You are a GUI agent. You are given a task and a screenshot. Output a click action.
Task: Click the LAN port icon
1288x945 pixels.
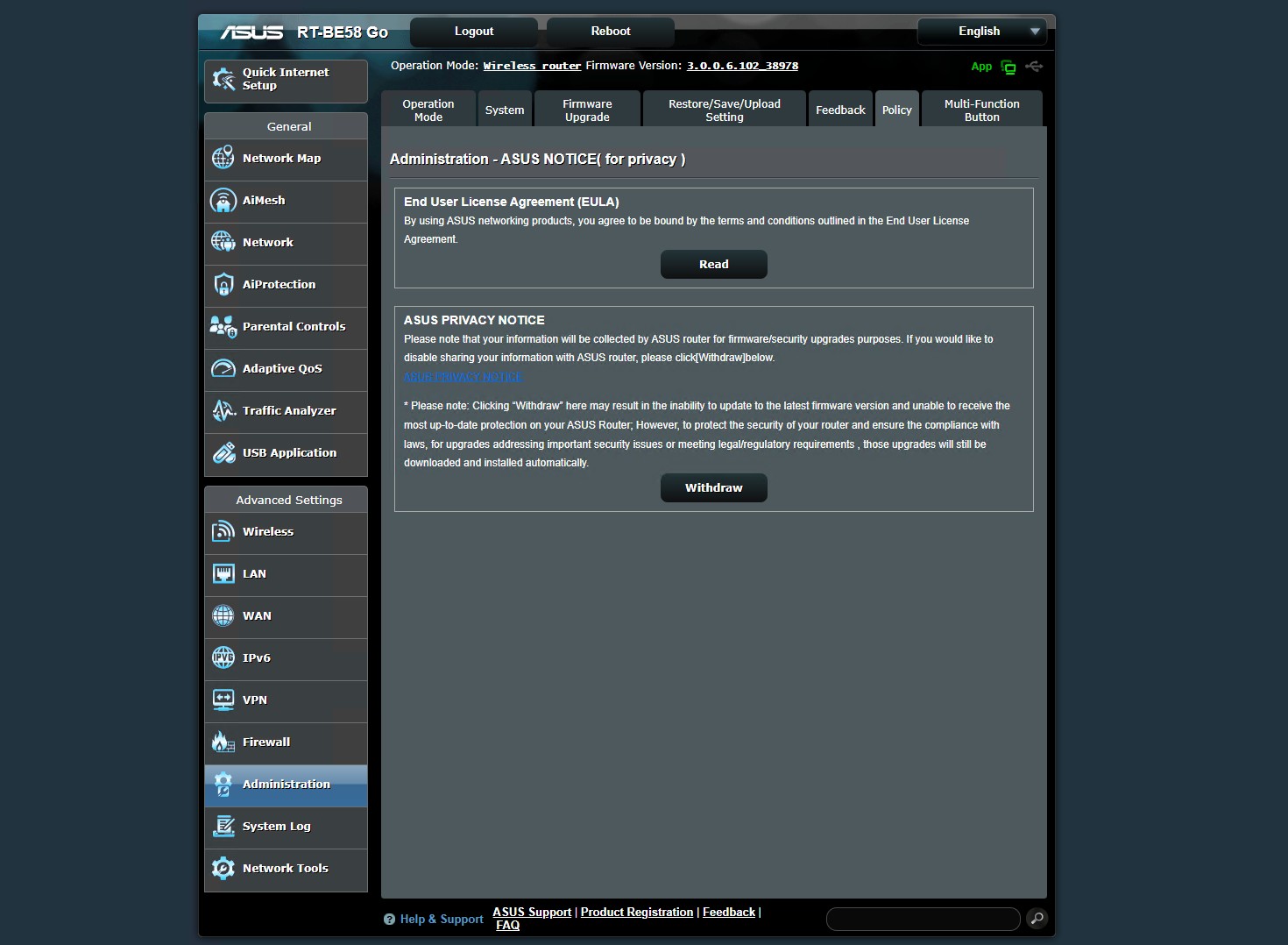click(x=223, y=574)
